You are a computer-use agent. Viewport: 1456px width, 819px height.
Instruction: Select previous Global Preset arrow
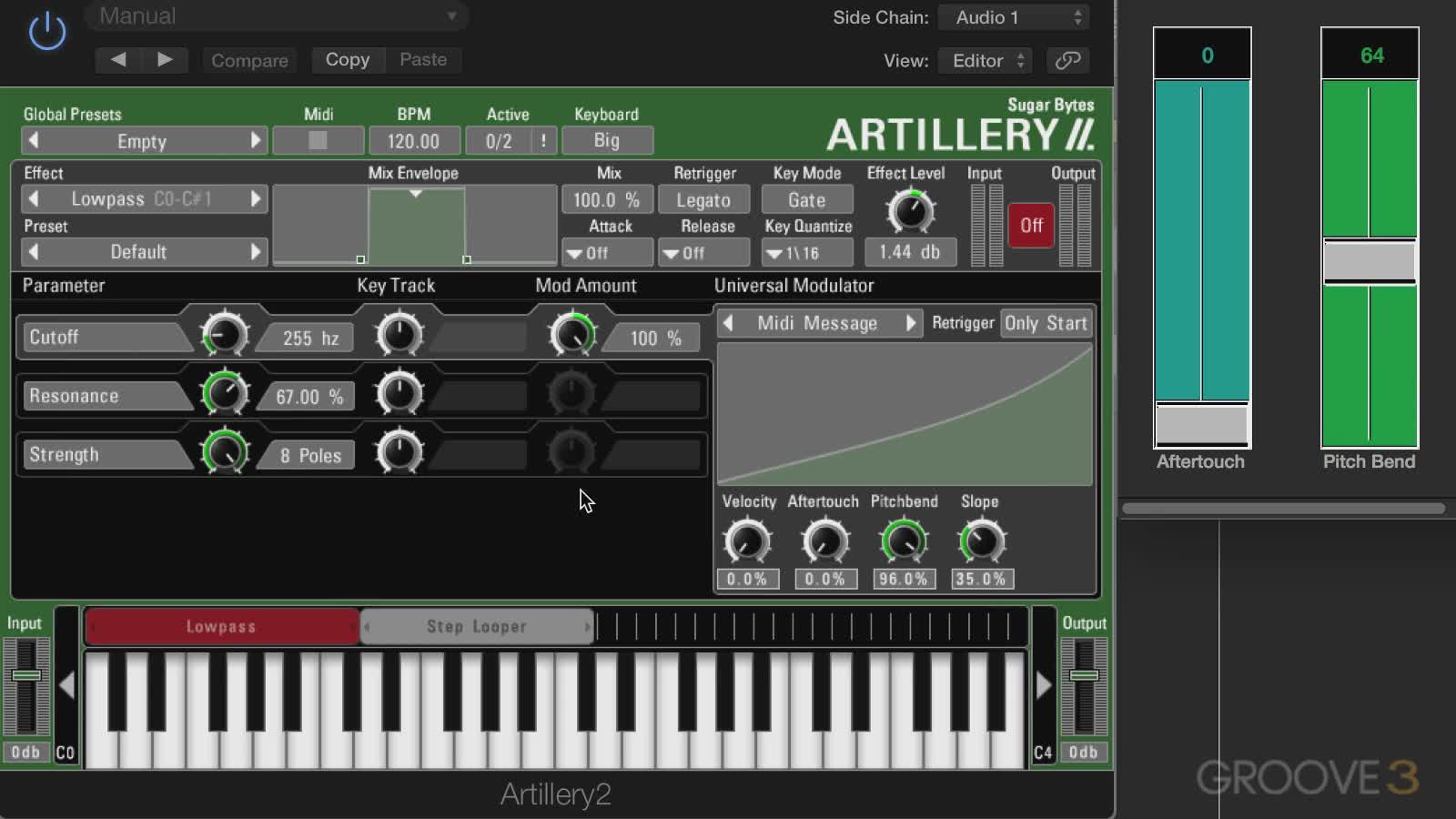tap(34, 141)
